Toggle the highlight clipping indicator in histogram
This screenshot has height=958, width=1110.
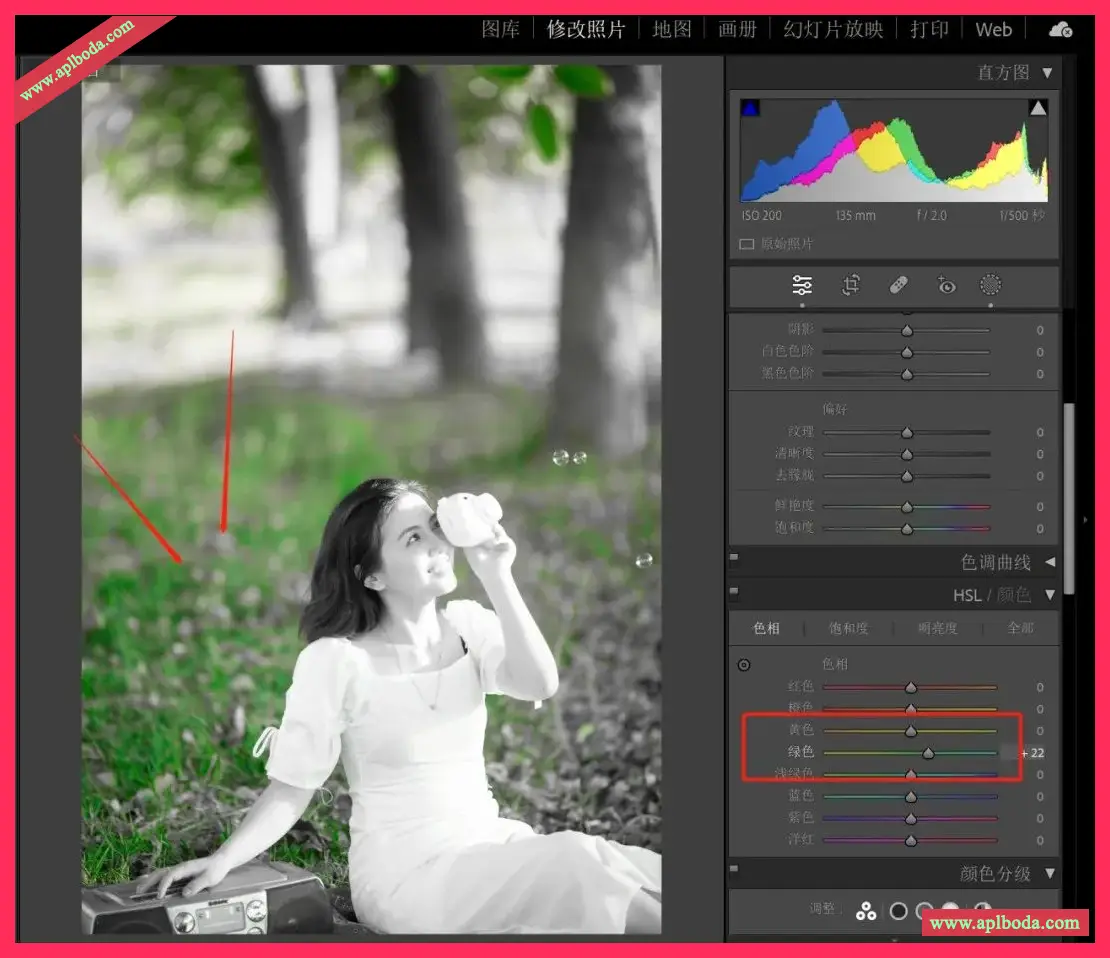point(1038,108)
